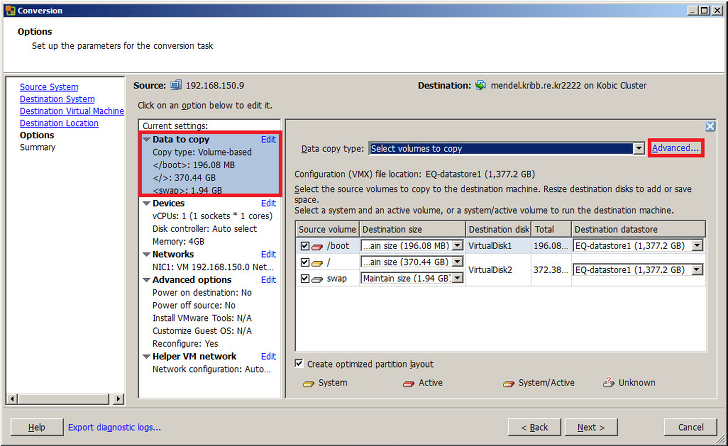Click the sidebar horizontal scrollbar thumb
The height and width of the screenshot is (446, 728).
click(x=64, y=399)
